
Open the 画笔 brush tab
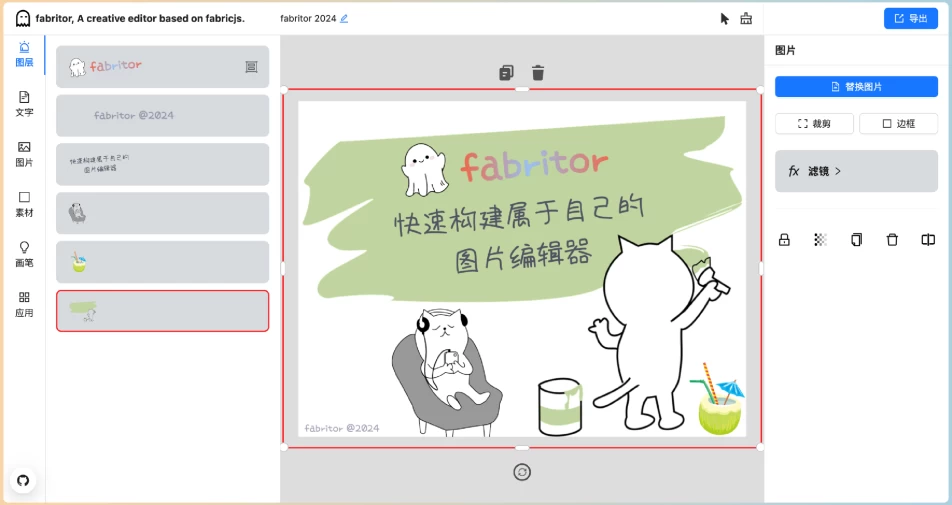[x=24, y=253]
